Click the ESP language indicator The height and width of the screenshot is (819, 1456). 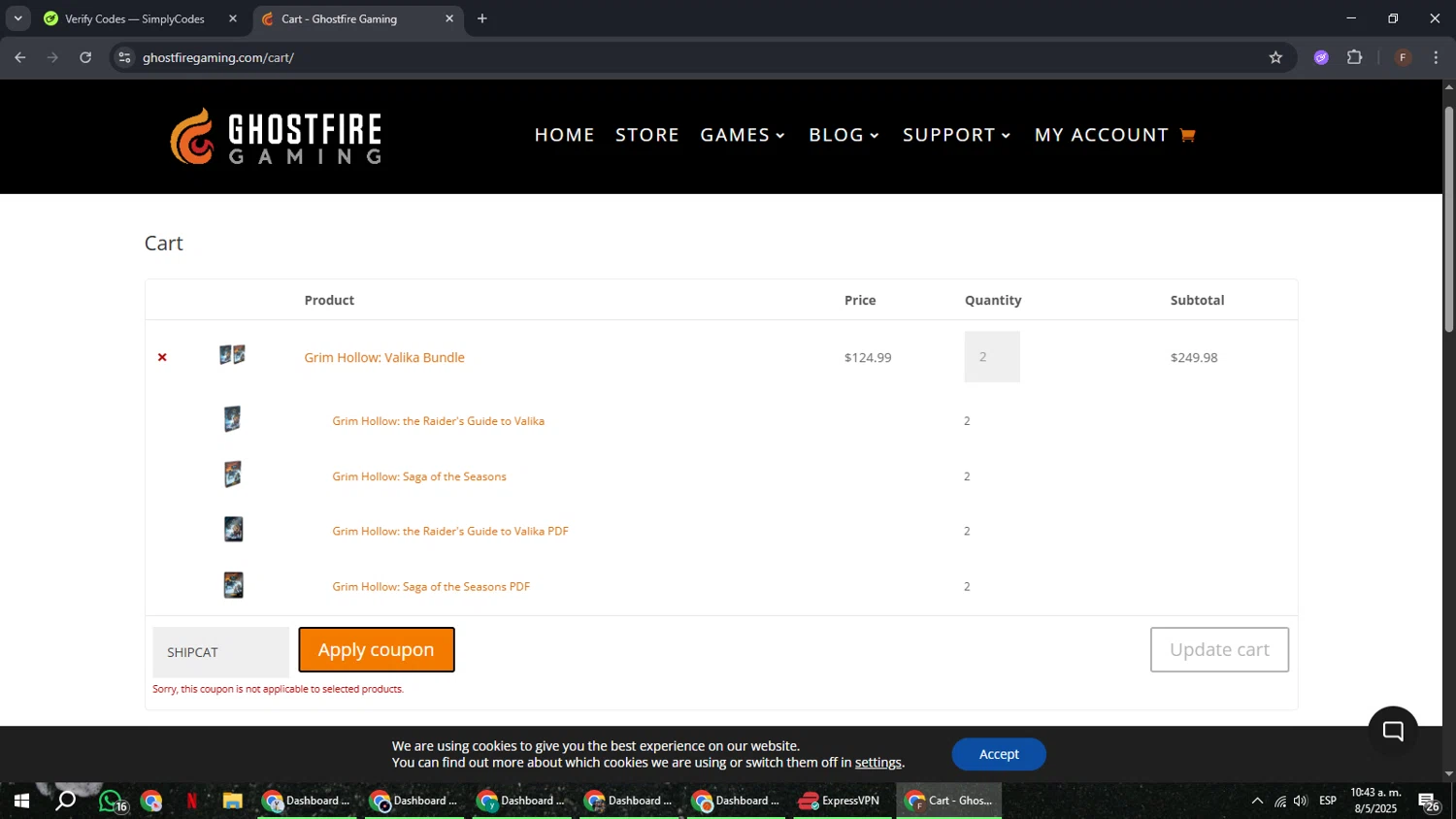tap(1328, 801)
